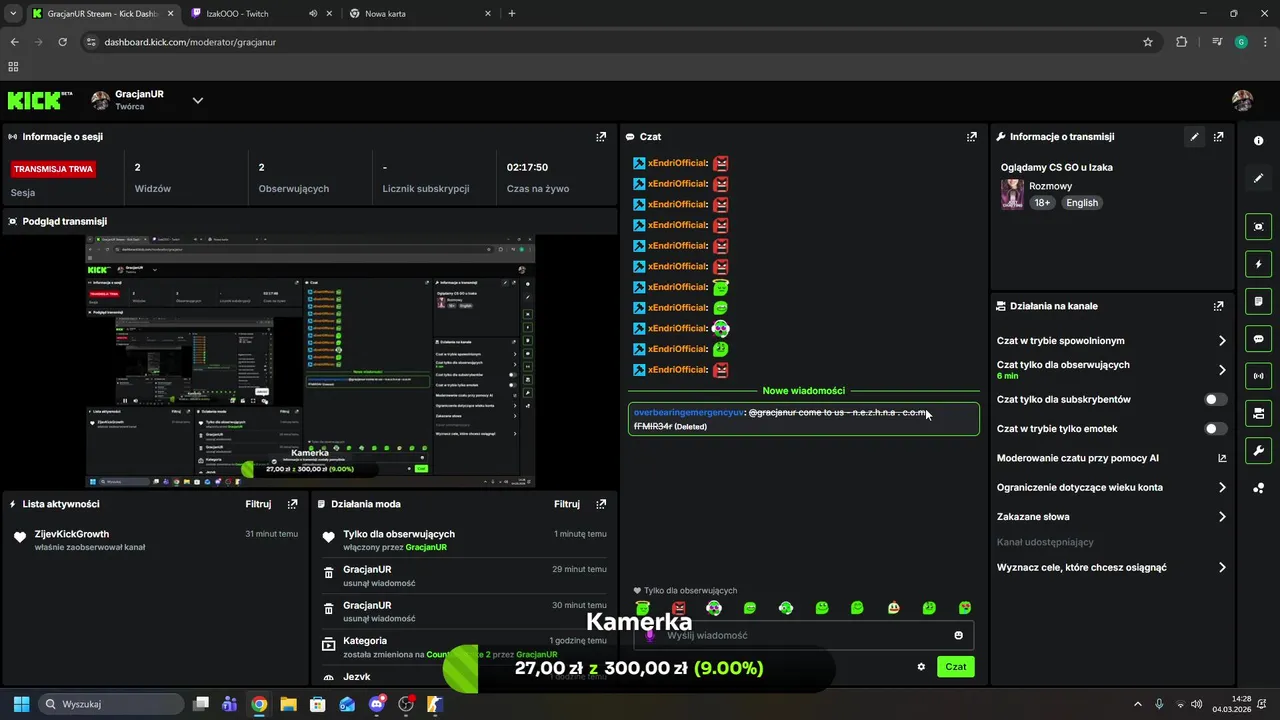1280x720 pixels.
Task: Open Windows Start menu
Action: [21, 704]
